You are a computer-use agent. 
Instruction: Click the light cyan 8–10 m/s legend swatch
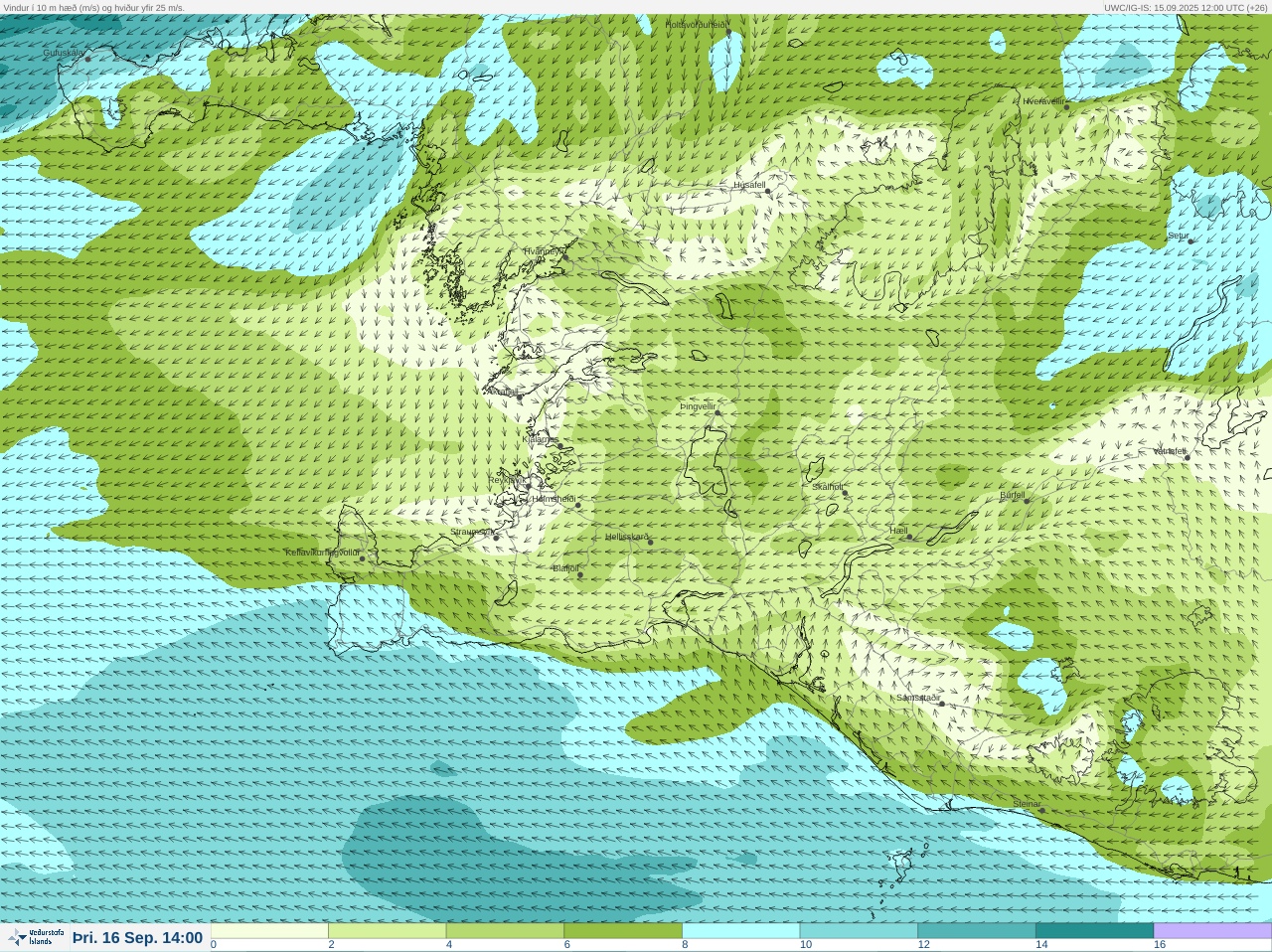[740, 931]
